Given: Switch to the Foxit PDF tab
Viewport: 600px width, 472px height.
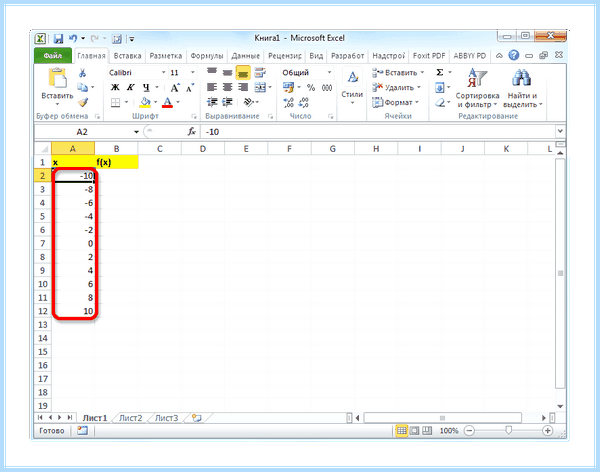Looking at the screenshot, I should (429, 56).
